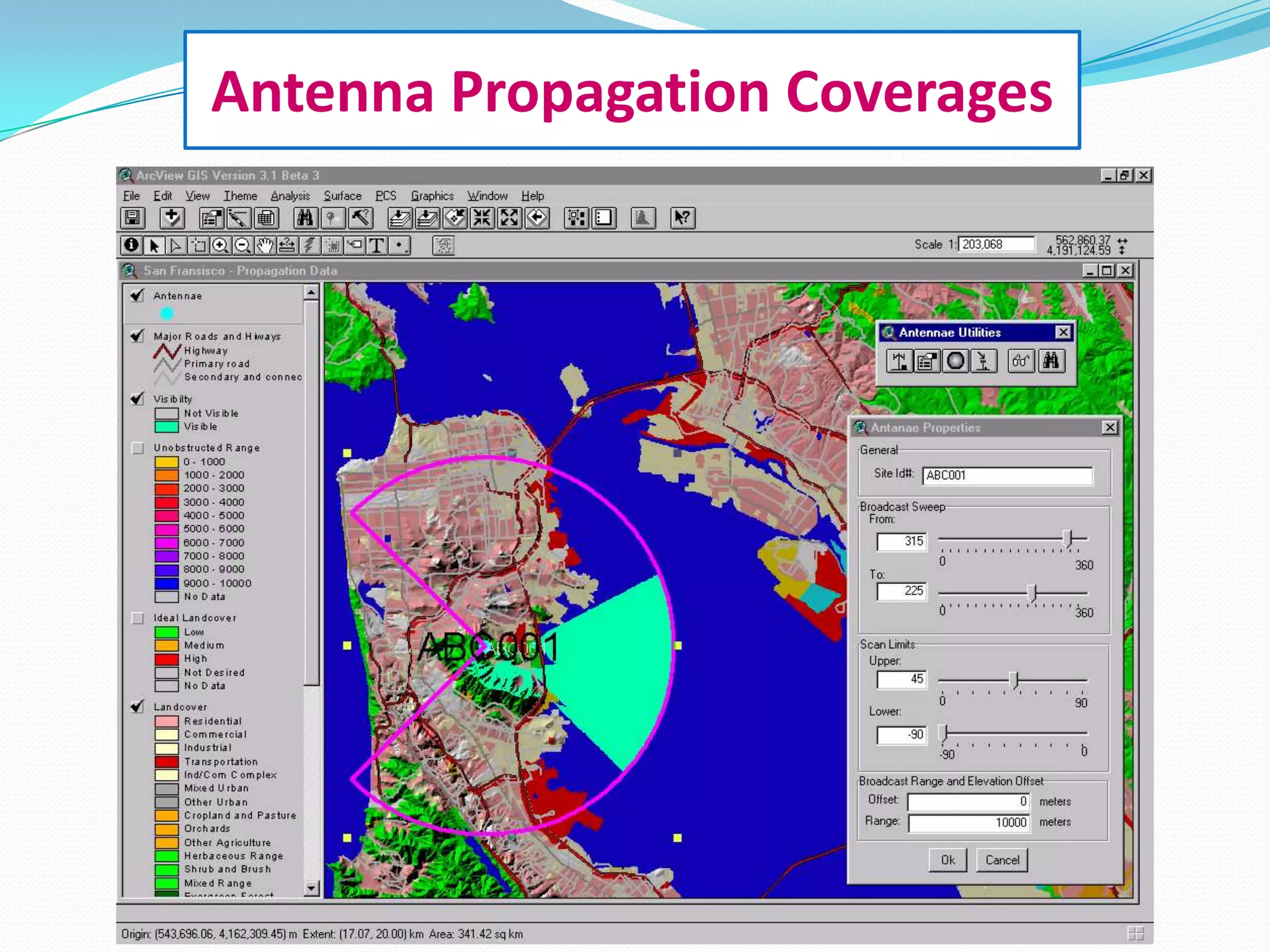Image resolution: width=1270 pixels, height=952 pixels.
Task: Click the Range field showing 10000
Action: pyautogui.click(x=969, y=822)
